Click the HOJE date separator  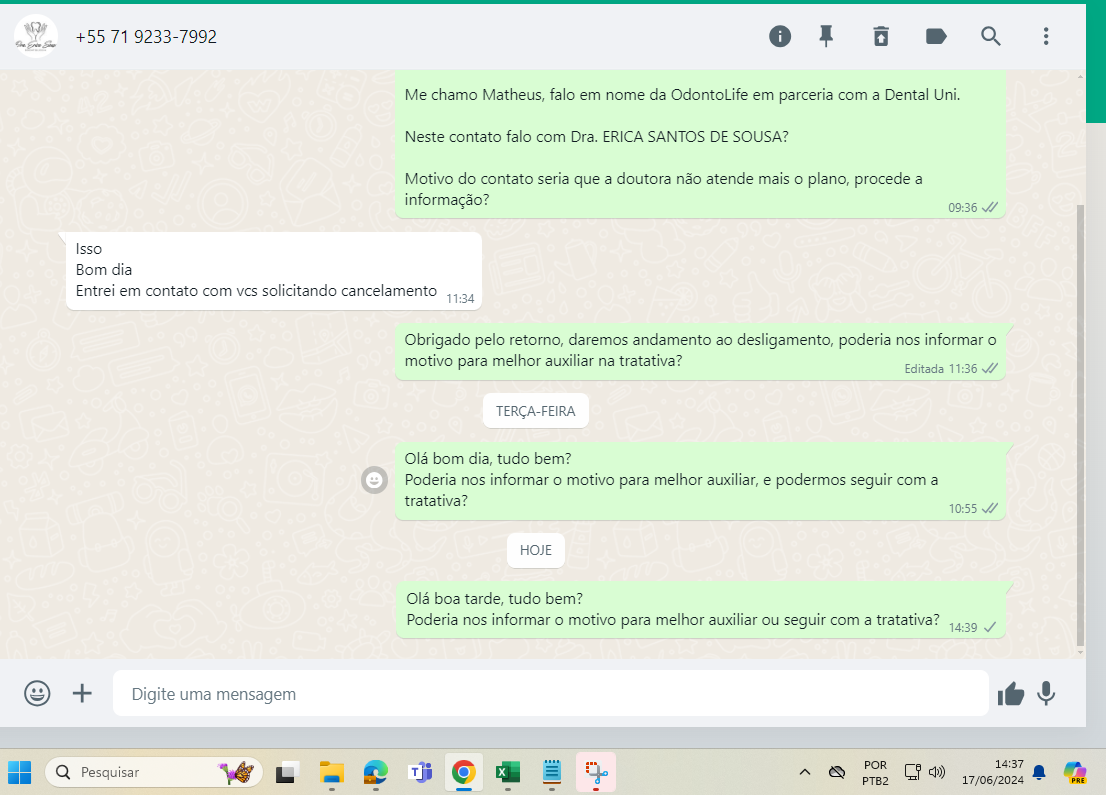[x=536, y=550]
